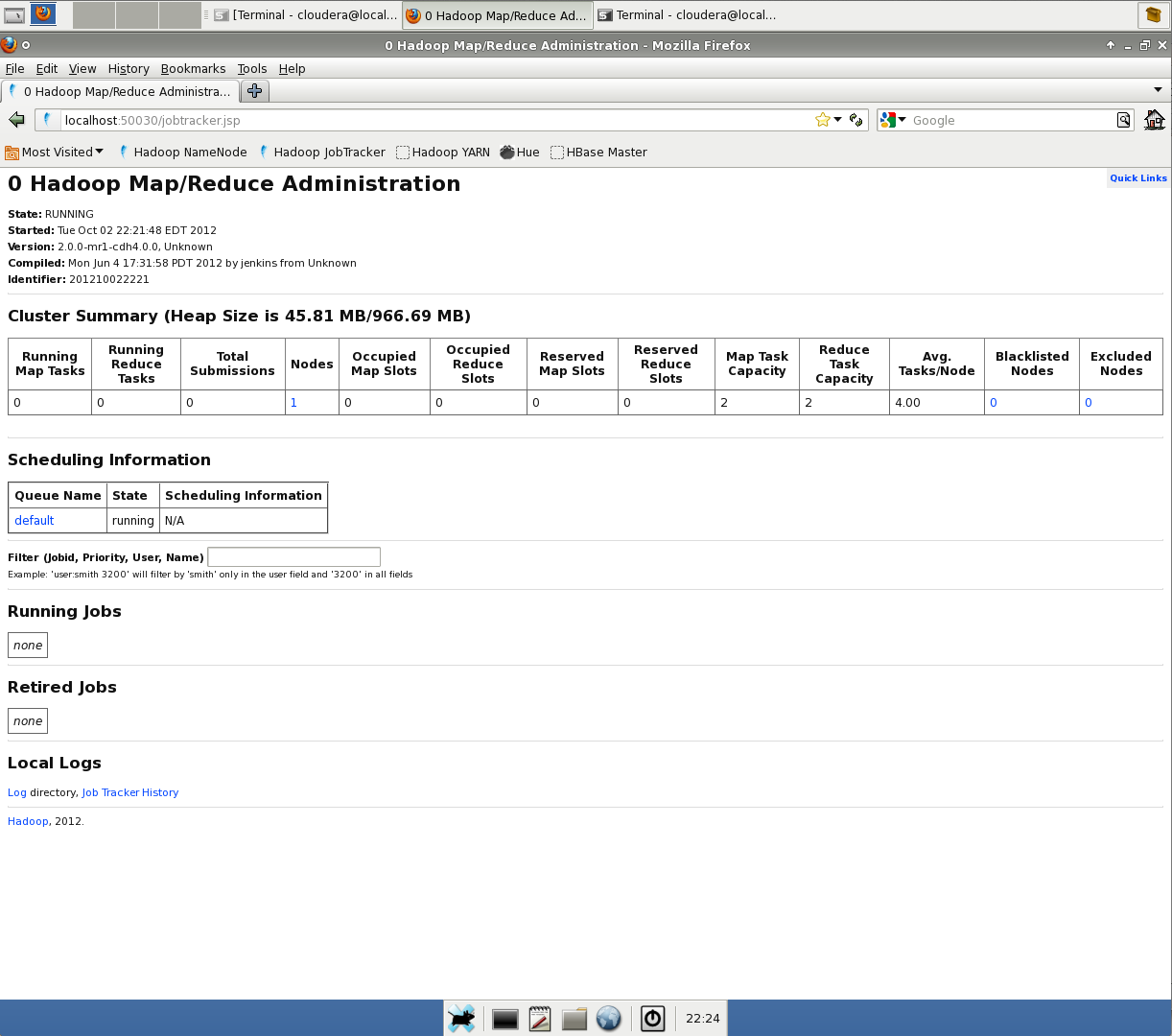The height and width of the screenshot is (1036, 1172).
Task: Click the search magnifier icon in search box
Action: [x=1123, y=120]
